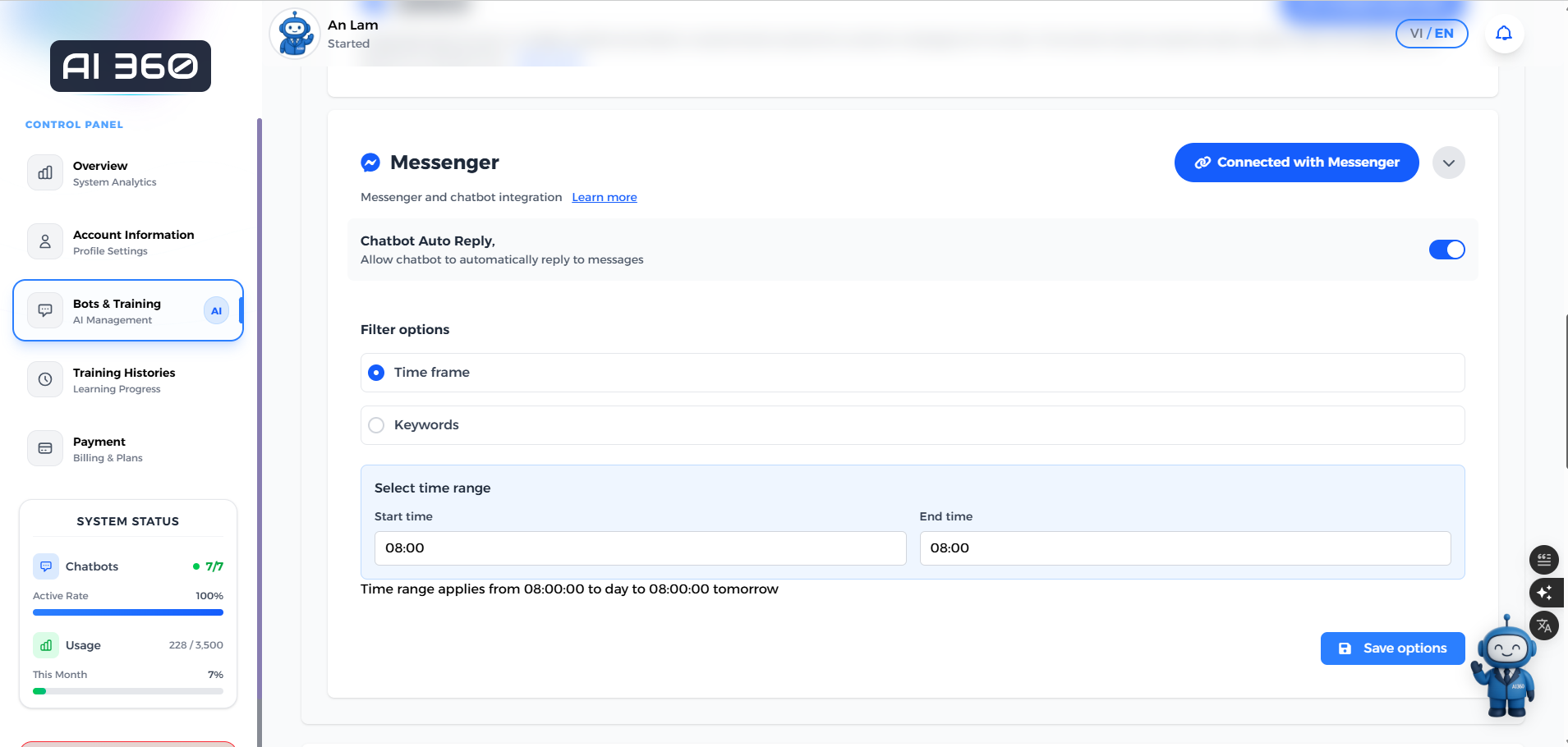Viewport: 1568px width, 747px height.
Task: Open the End time picker field
Action: click(x=1184, y=548)
